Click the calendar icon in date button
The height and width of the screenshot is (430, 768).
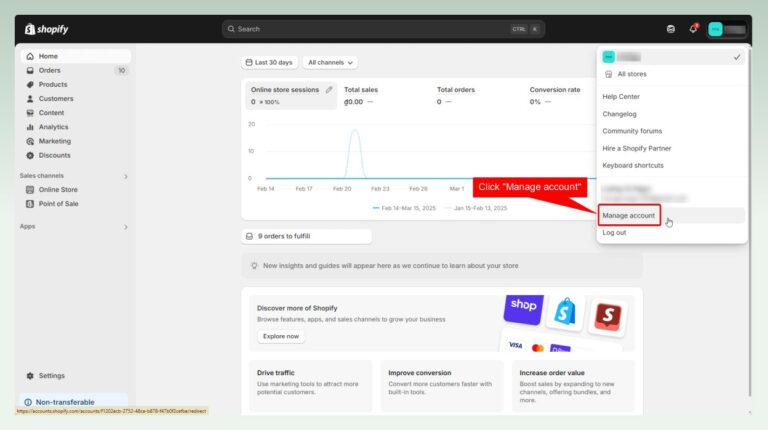tap(249, 63)
